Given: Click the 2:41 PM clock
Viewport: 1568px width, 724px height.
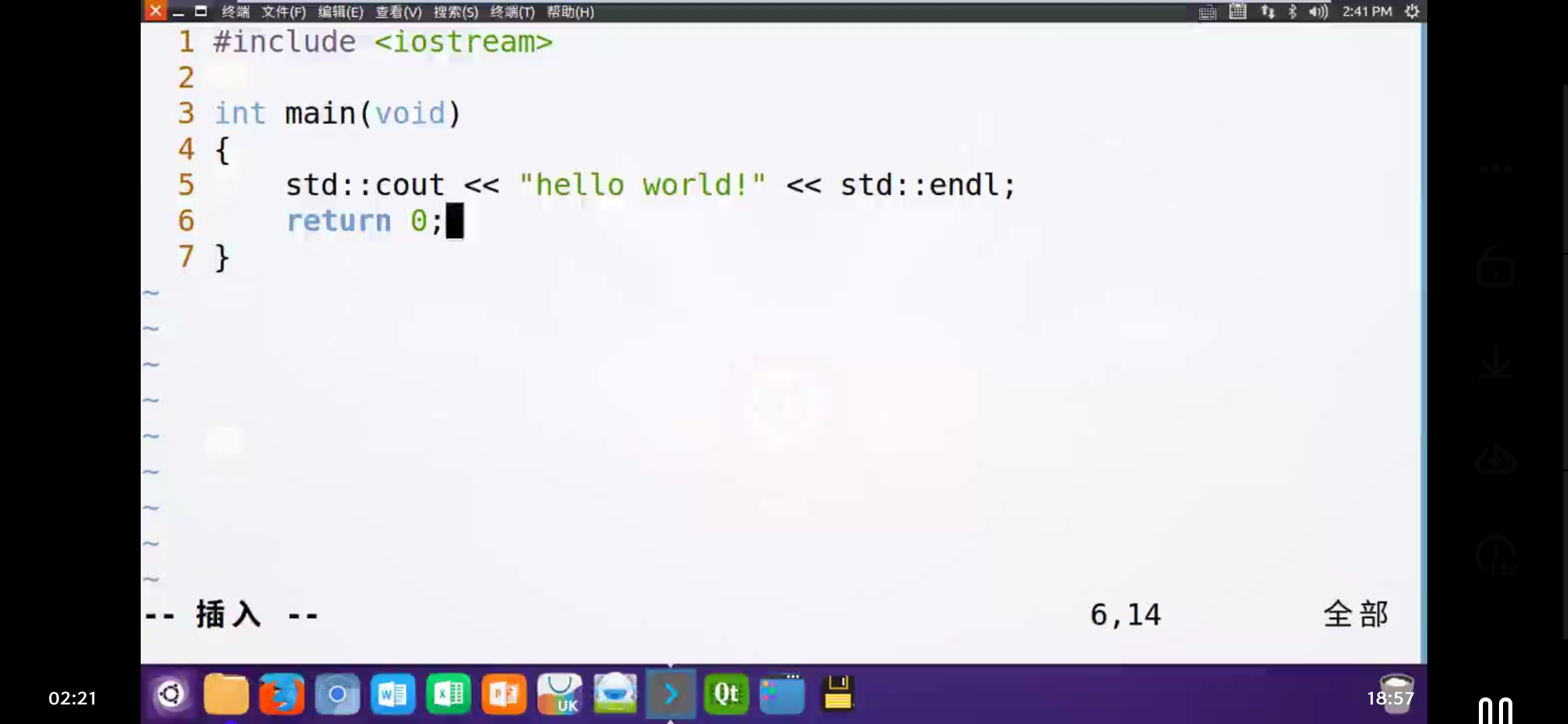Looking at the screenshot, I should (x=1367, y=12).
